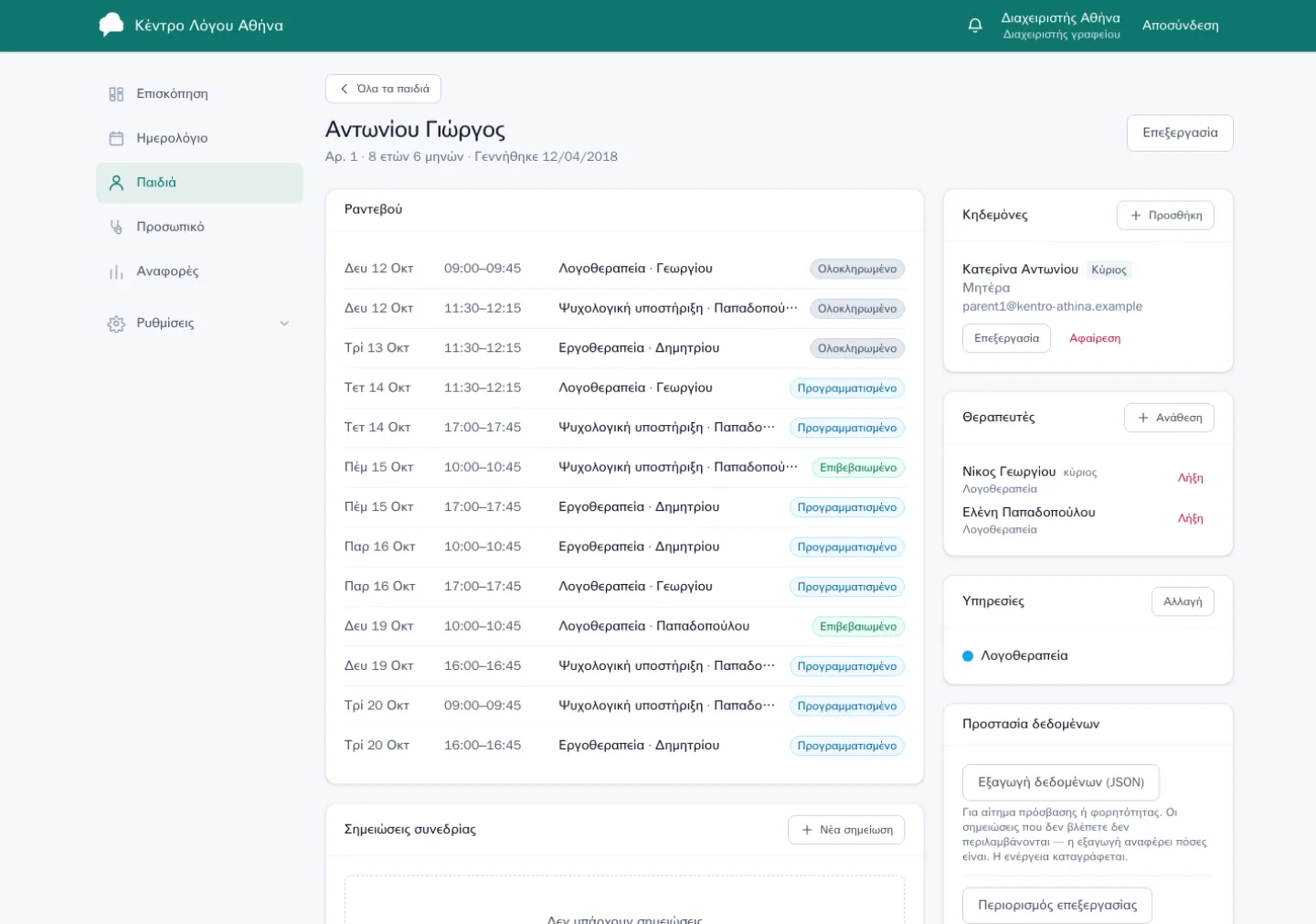Open the Αναφορές menu item
The width and height of the screenshot is (1316, 924).
[199, 271]
